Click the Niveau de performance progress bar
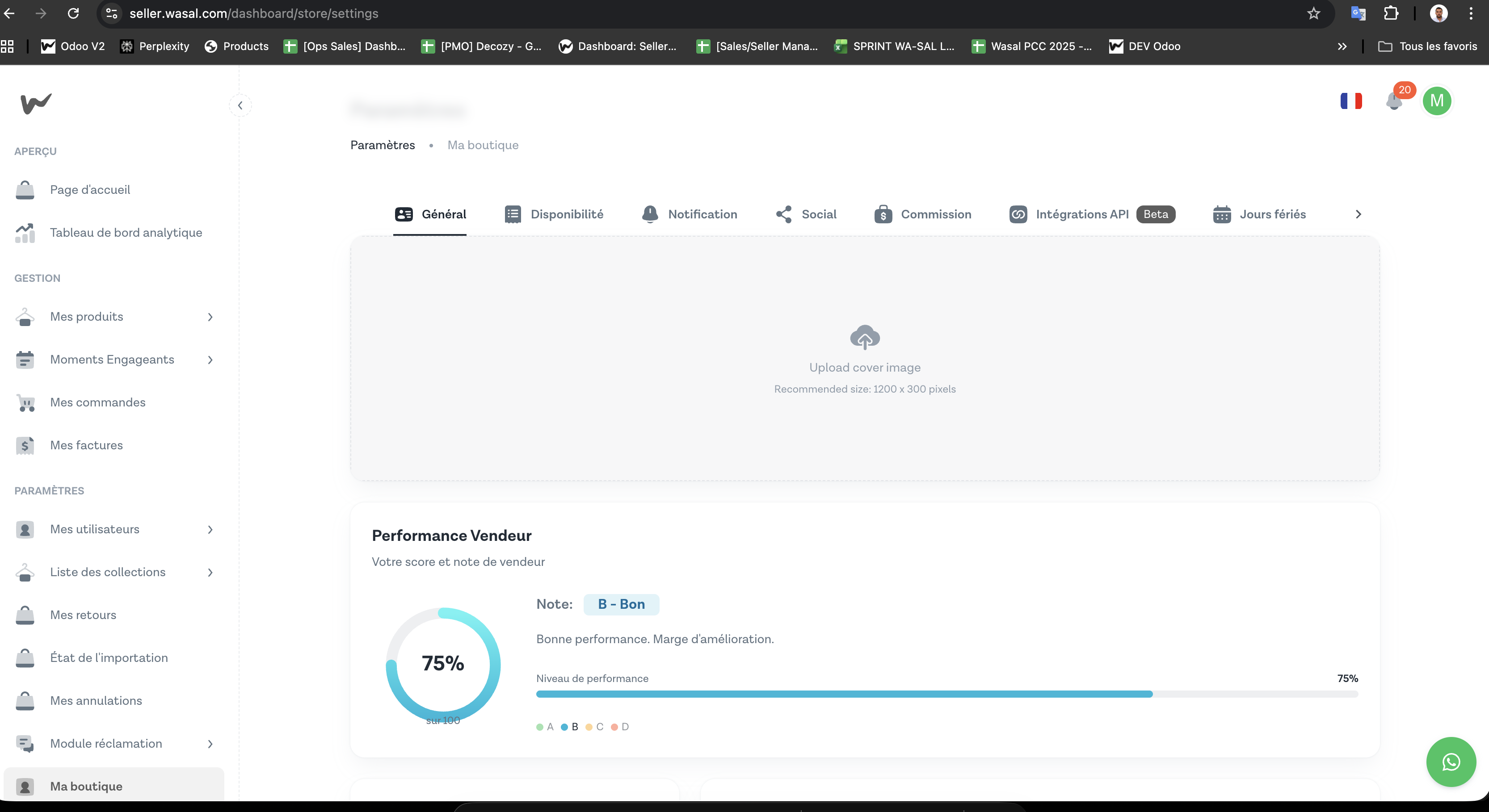The width and height of the screenshot is (1489, 812). point(947,694)
